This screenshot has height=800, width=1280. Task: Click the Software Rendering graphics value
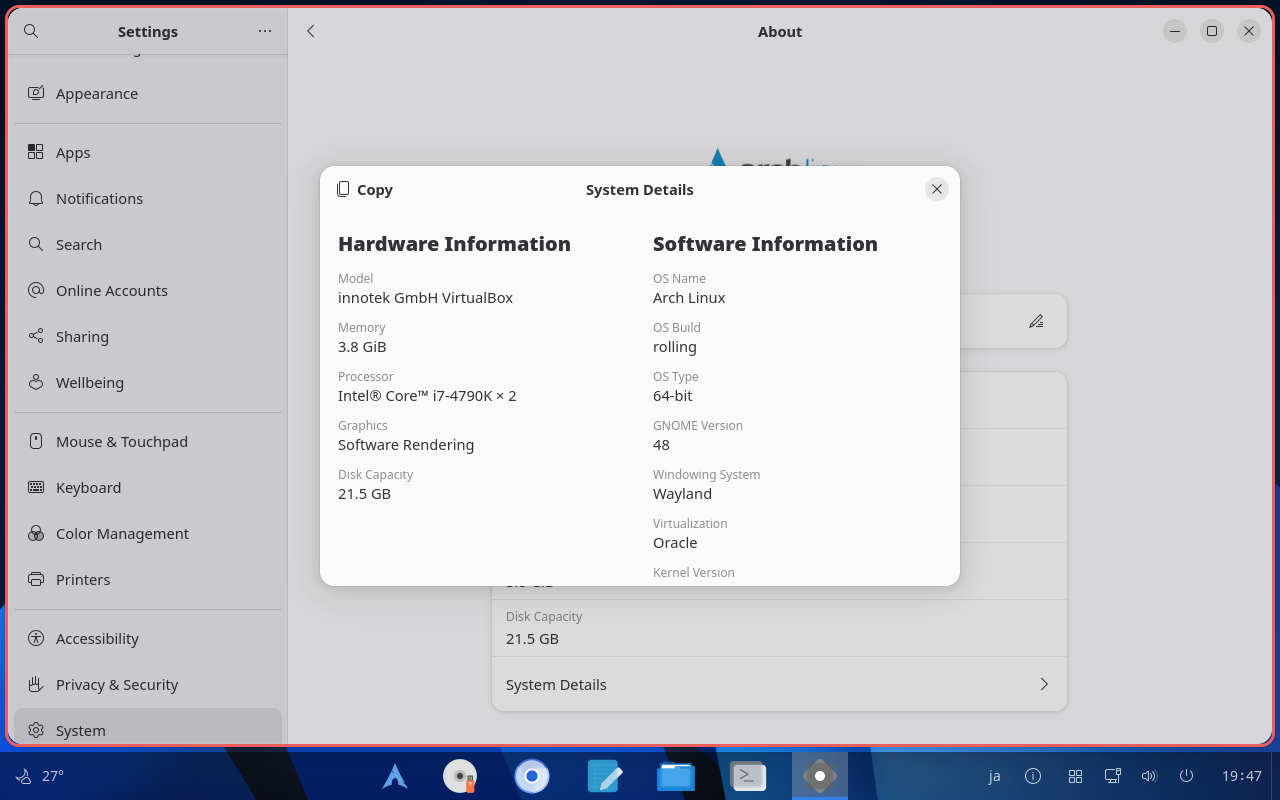coord(406,445)
